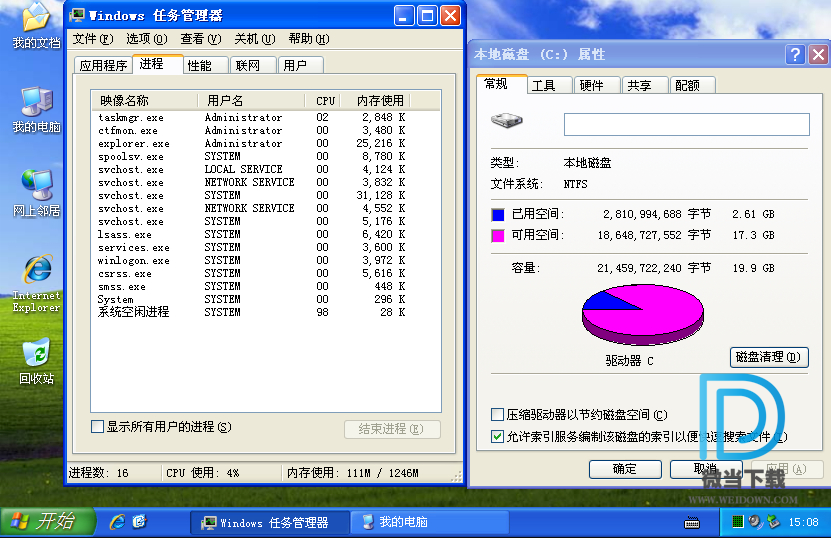Toggle 显示所有用户的进程 checkbox
Screen dimensions: 831x538
(x=97, y=427)
